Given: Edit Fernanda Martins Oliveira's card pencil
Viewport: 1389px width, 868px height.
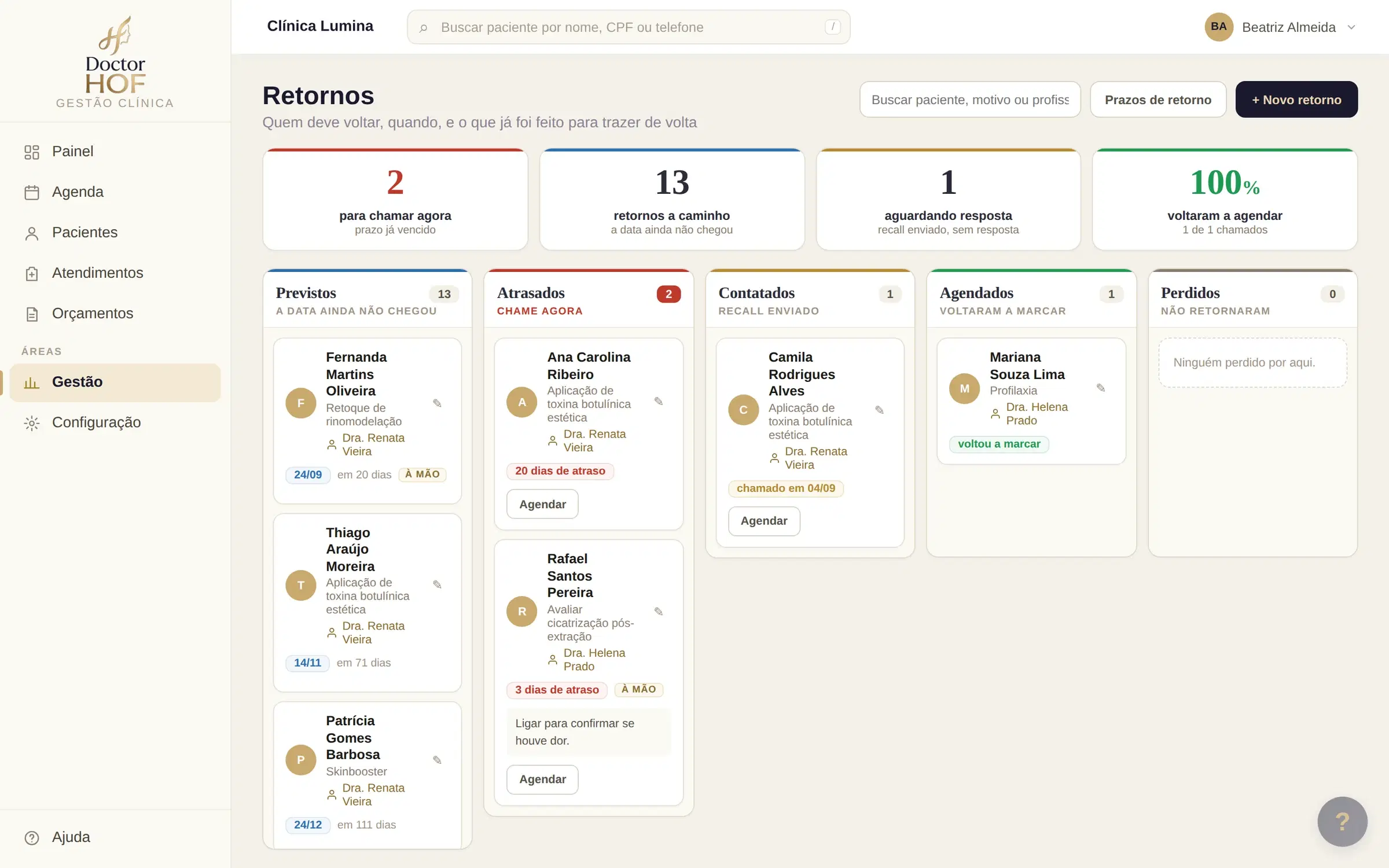Looking at the screenshot, I should click(x=438, y=403).
